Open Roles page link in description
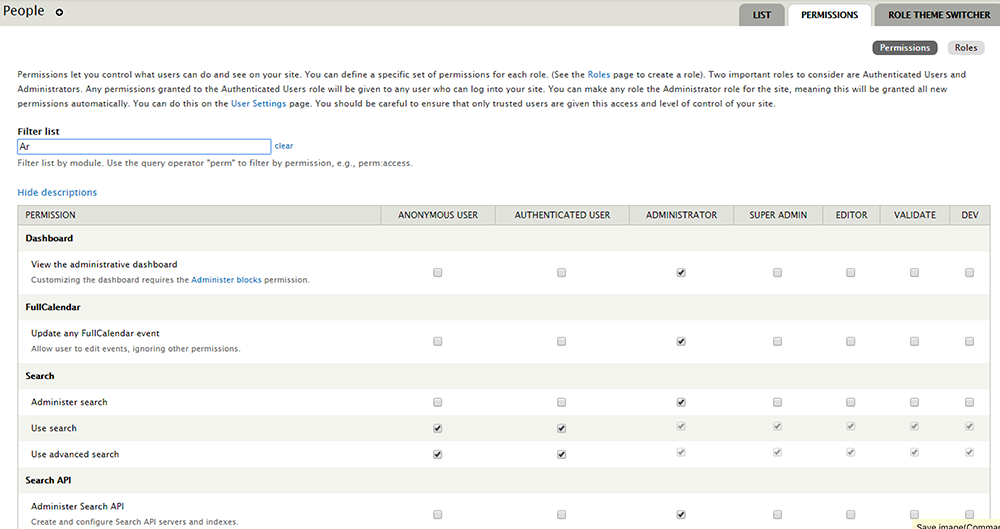Viewport: 1000px width, 529px height. (598, 74)
